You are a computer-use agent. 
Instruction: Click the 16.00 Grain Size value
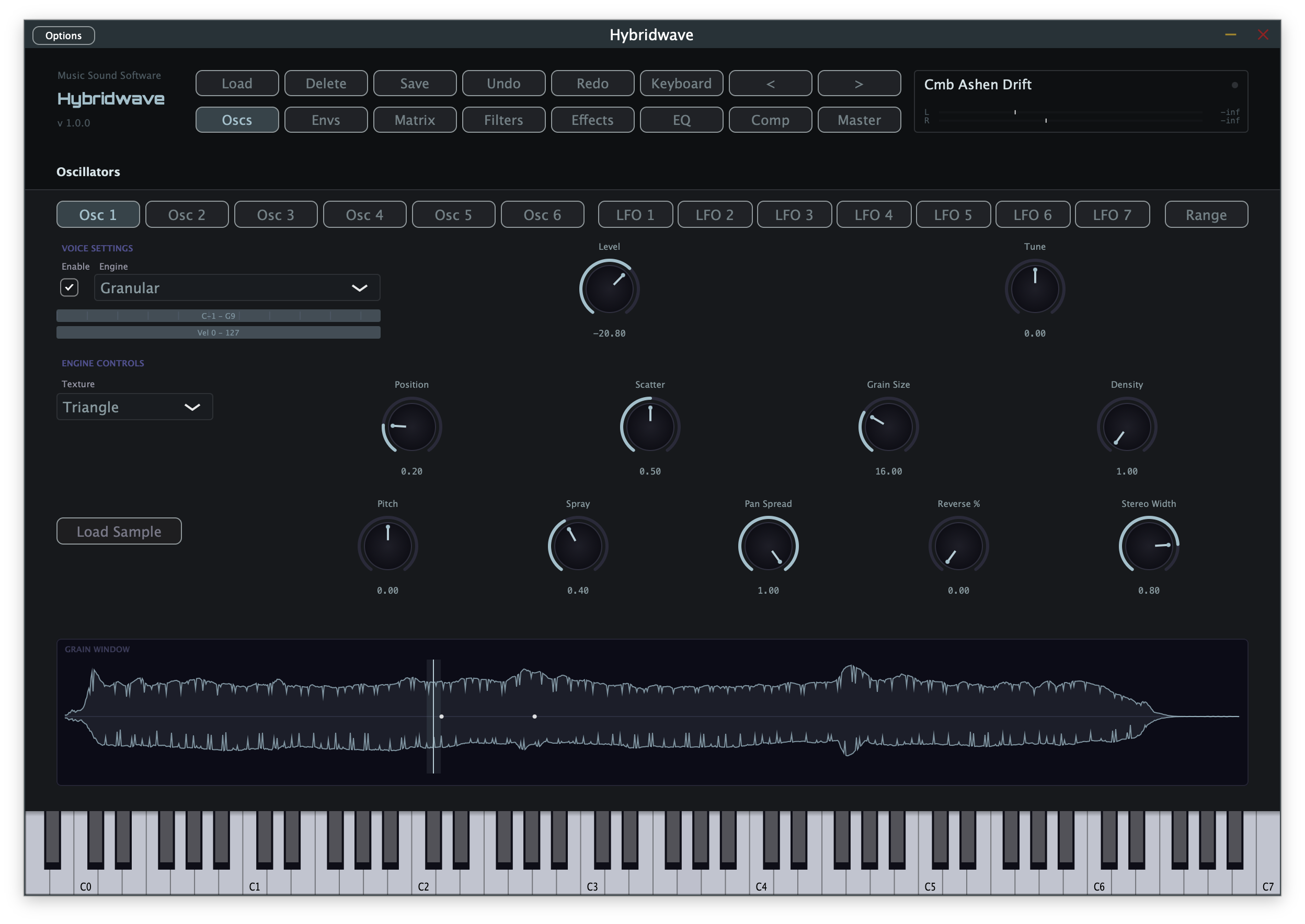pos(888,471)
